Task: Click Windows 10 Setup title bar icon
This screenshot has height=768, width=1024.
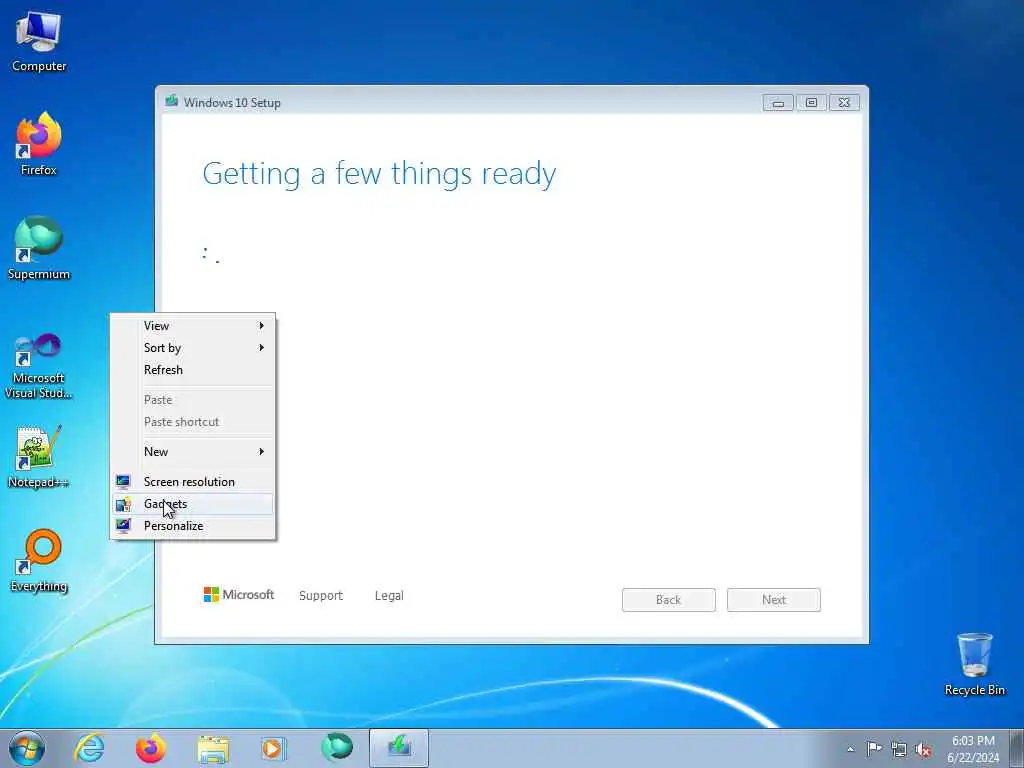Action: (172, 101)
